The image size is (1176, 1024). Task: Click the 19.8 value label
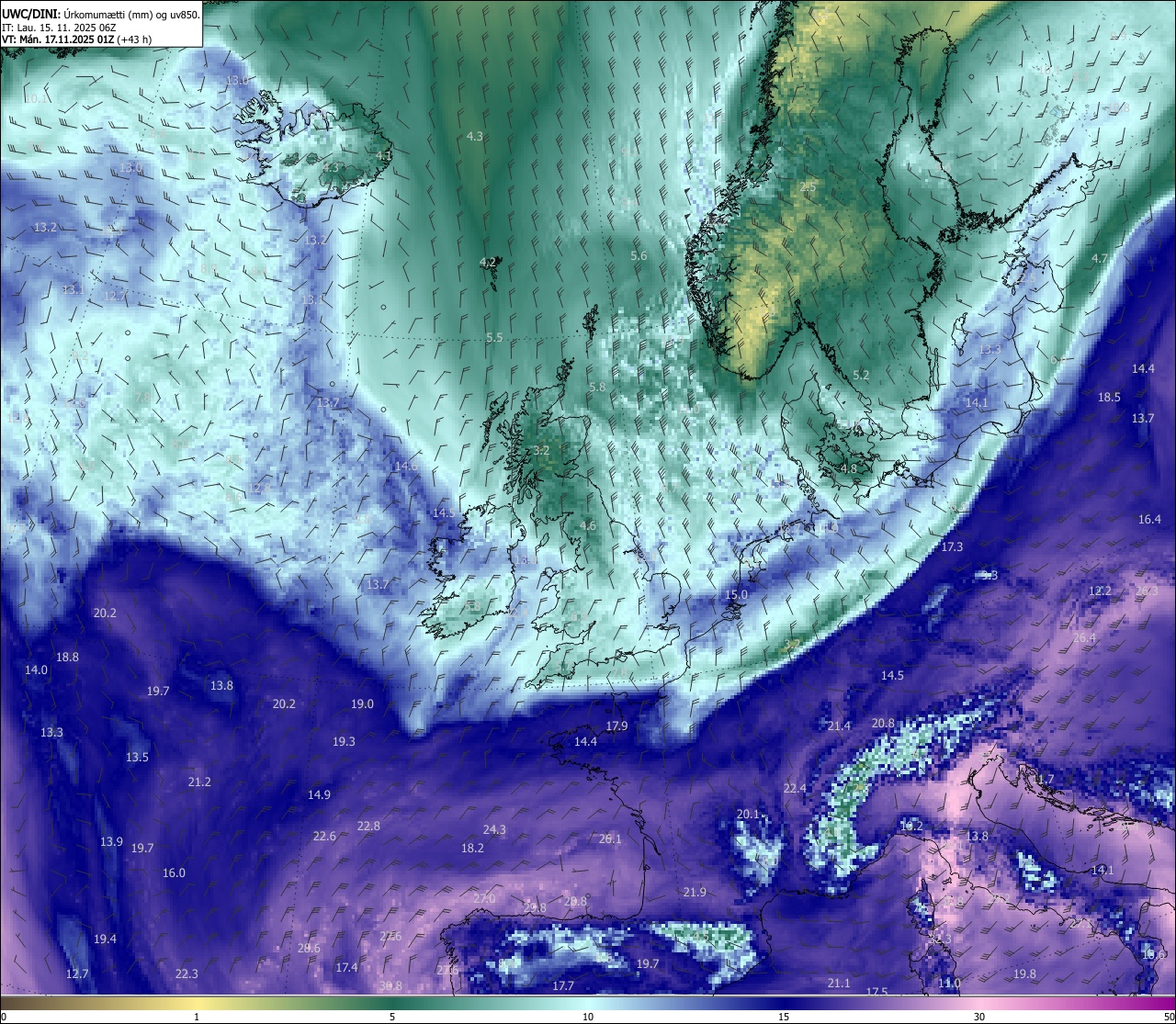[1024, 973]
